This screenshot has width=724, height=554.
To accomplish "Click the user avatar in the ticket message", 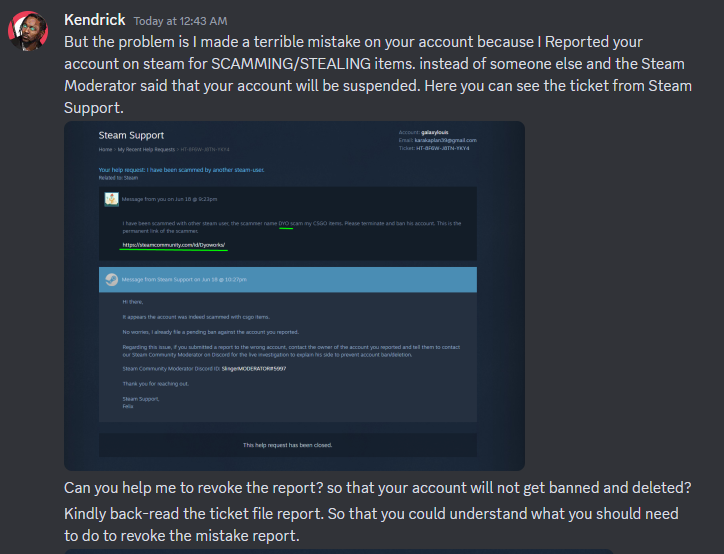I will (x=111, y=199).
